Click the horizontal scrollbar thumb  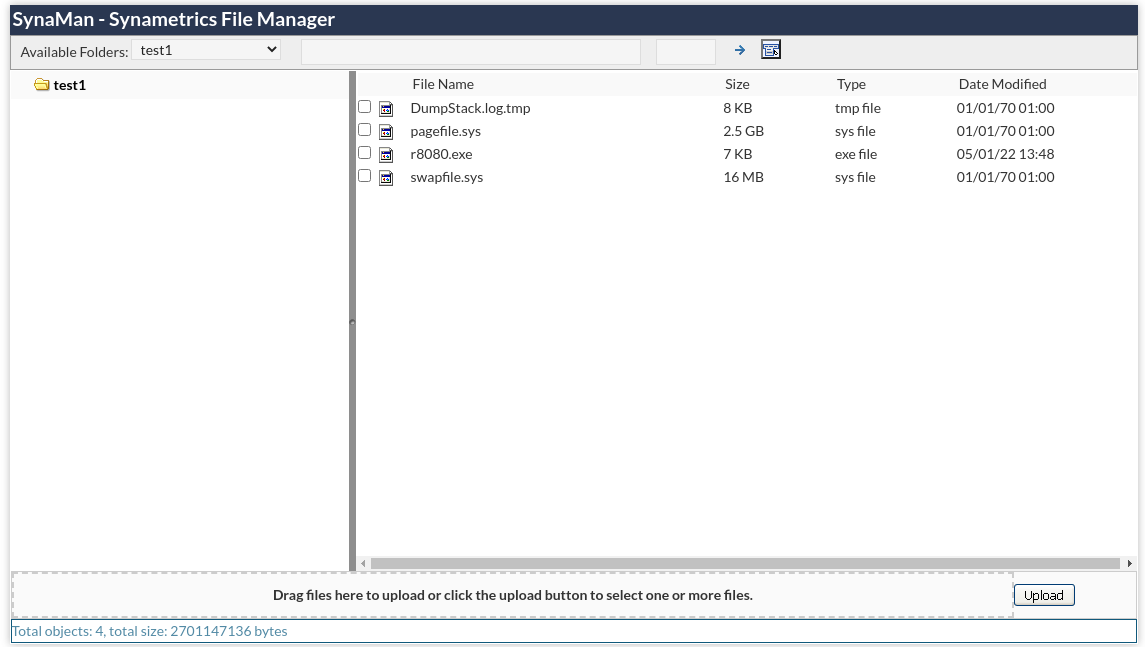pyautogui.click(x=745, y=563)
